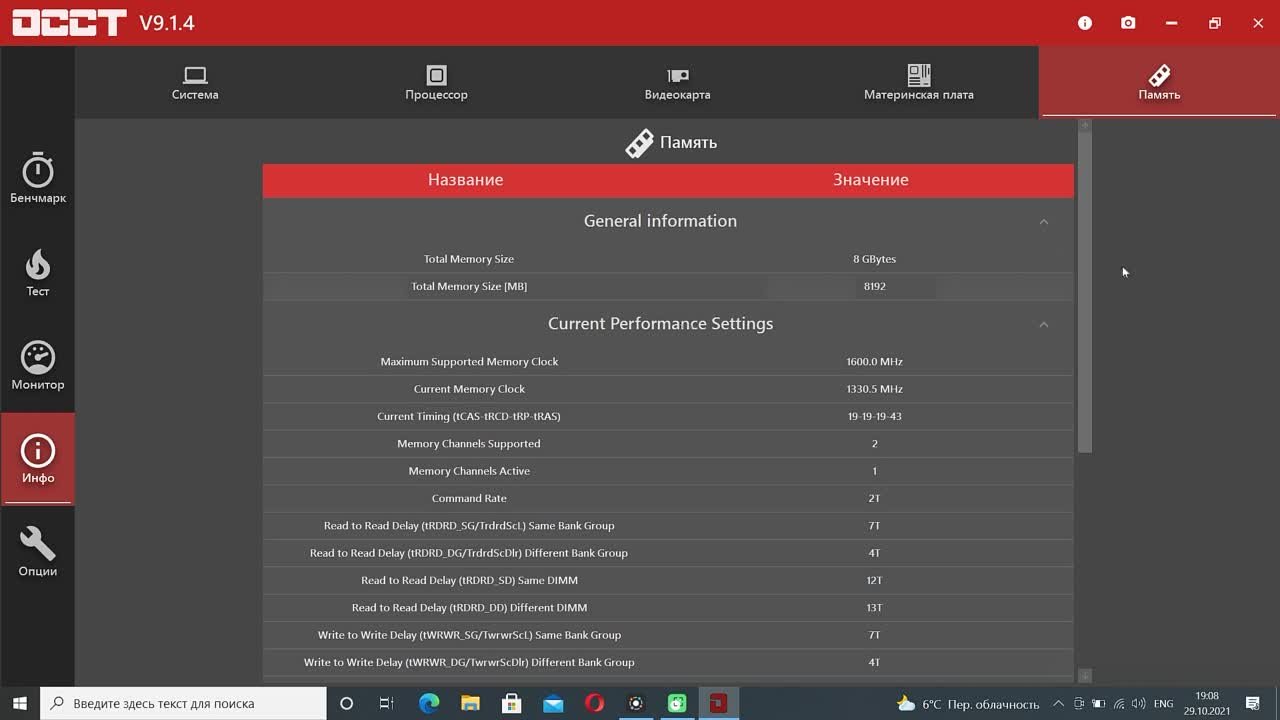Image resolution: width=1280 pixels, height=720 pixels.
Task: Click the Название column header
Action: tap(465, 180)
